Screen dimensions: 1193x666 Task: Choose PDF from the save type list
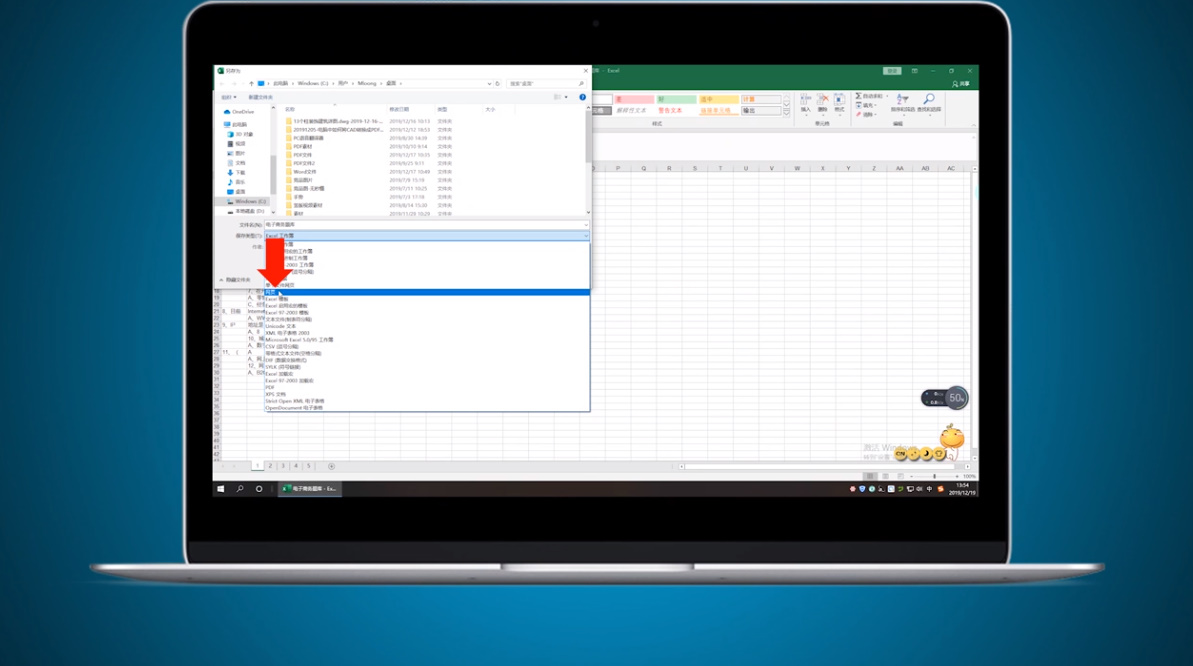tap(427, 387)
